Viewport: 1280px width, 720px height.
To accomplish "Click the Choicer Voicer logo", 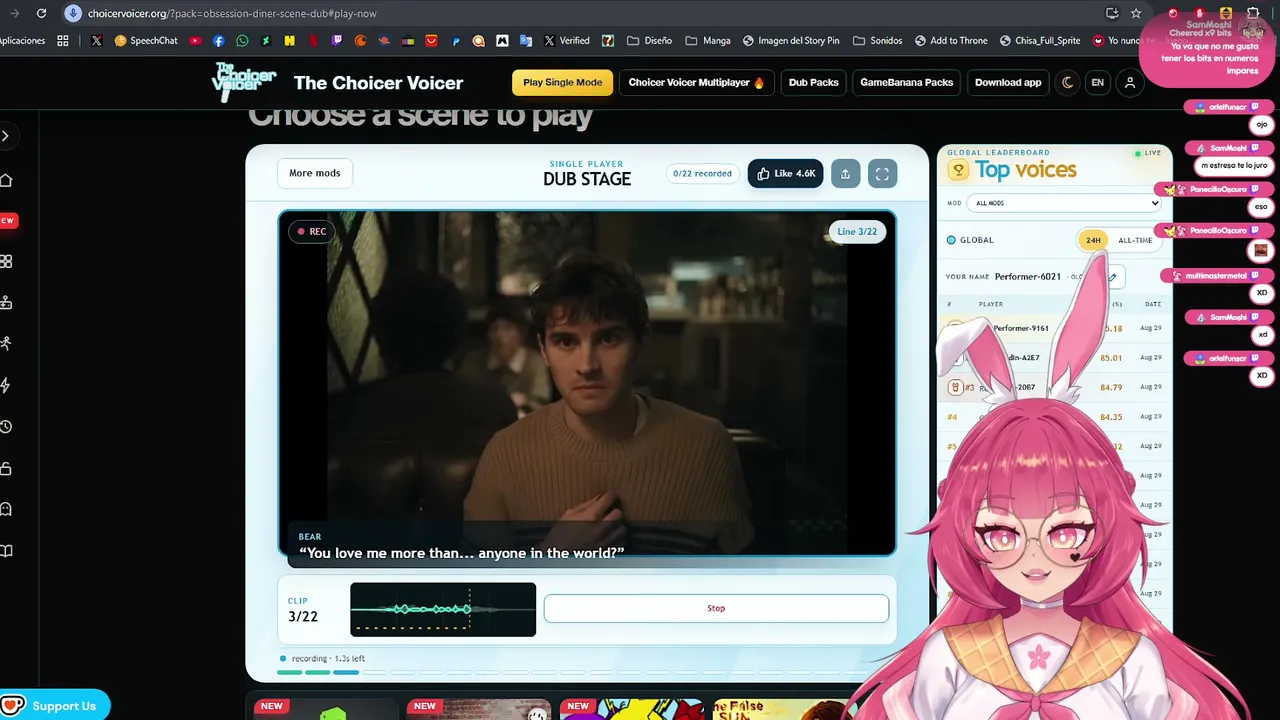I will pos(243,82).
